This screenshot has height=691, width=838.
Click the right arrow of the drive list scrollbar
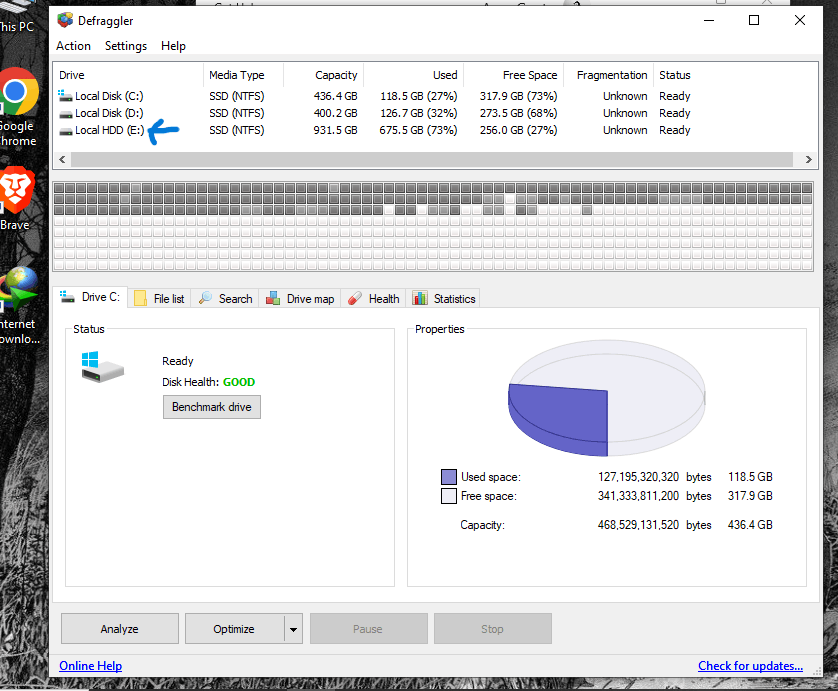(808, 159)
